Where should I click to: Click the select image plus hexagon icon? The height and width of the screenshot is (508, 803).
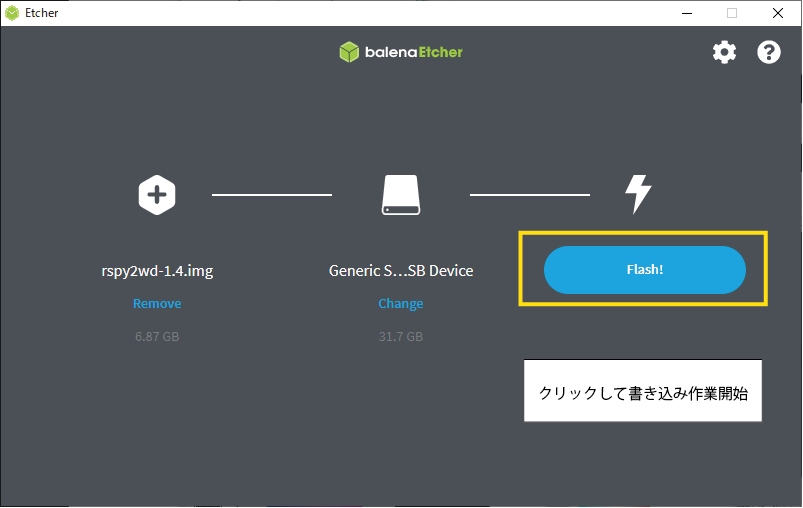pyautogui.click(x=157, y=195)
